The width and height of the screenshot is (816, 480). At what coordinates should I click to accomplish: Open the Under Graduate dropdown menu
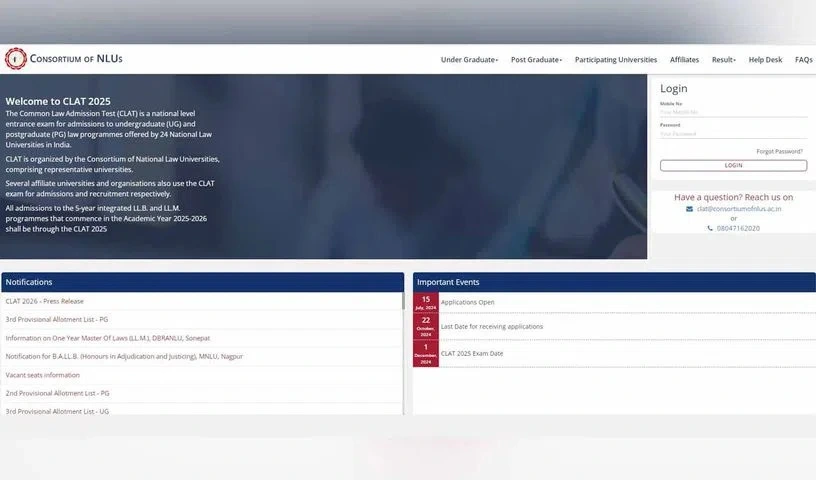(469, 60)
